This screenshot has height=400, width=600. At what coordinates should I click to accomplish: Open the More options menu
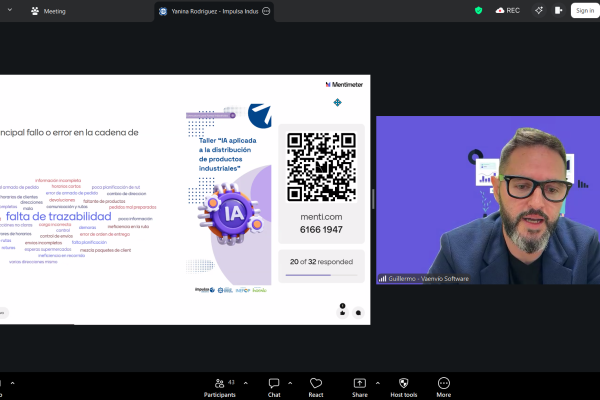(444, 386)
